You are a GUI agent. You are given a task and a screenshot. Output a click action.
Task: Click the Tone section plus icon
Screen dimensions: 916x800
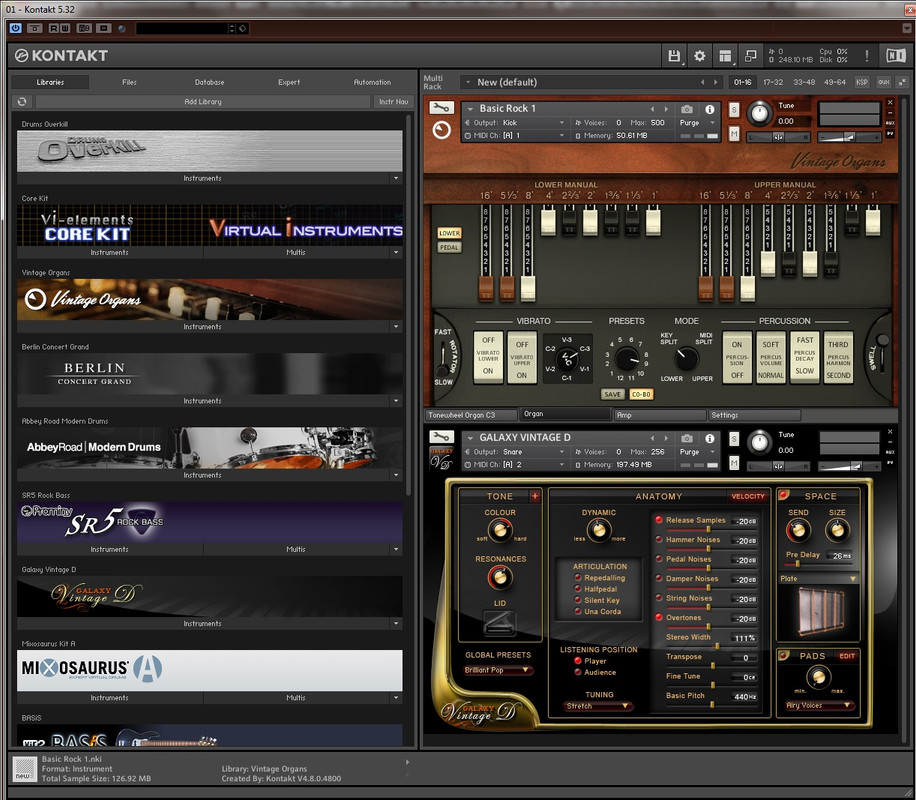(x=535, y=496)
